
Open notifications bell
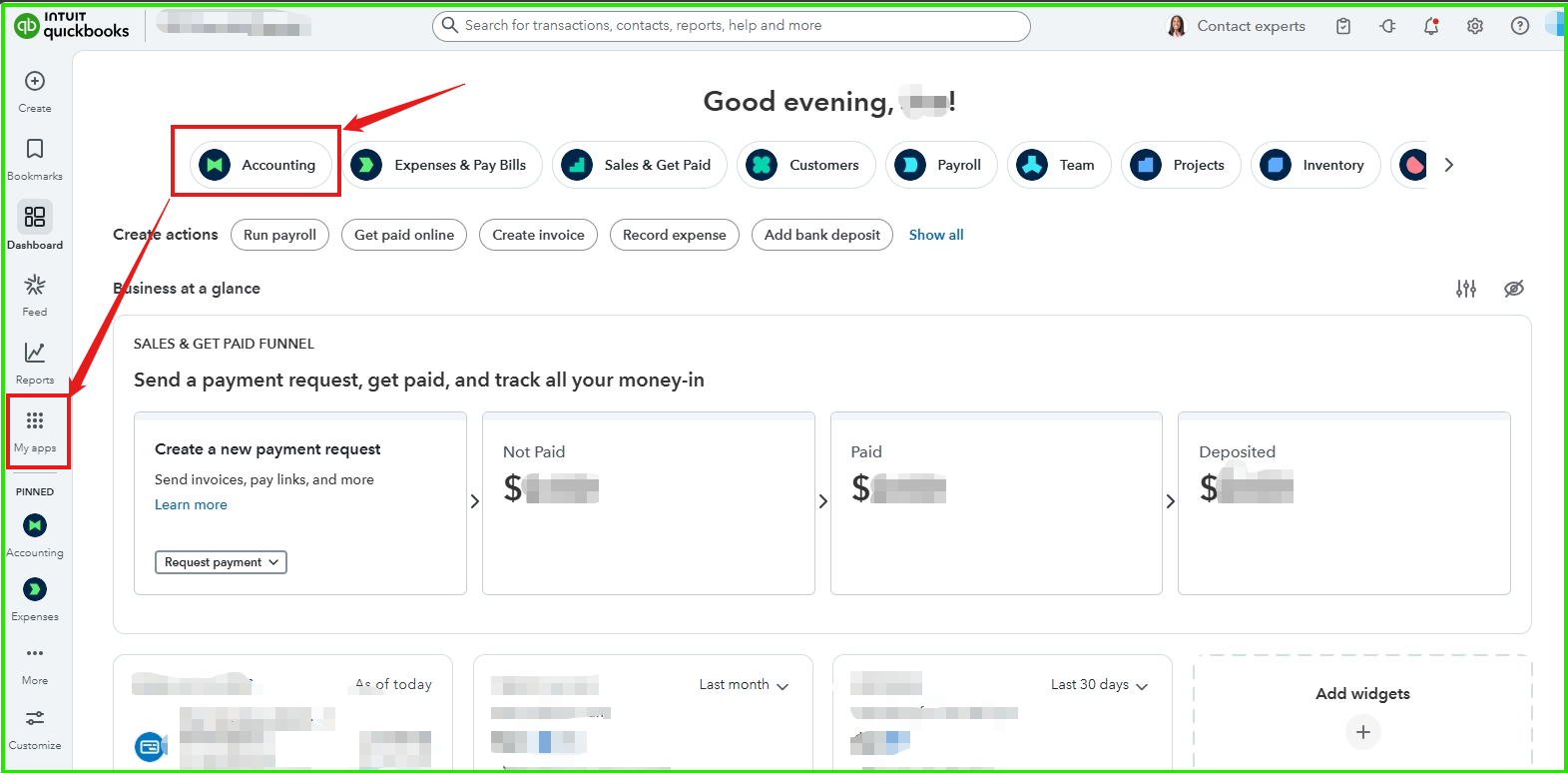pos(1431,26)
